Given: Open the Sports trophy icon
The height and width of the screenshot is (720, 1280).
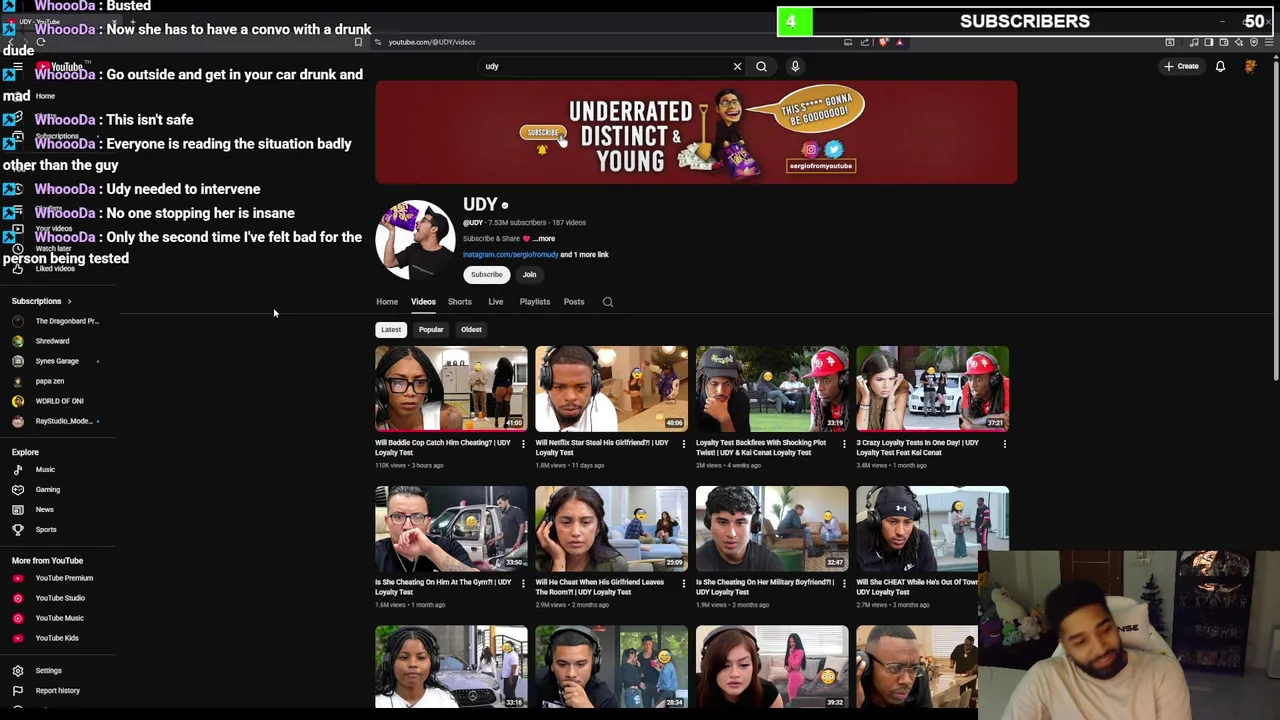Looking at the screenshot, I should pyautogui.click(x=17, y=530).
